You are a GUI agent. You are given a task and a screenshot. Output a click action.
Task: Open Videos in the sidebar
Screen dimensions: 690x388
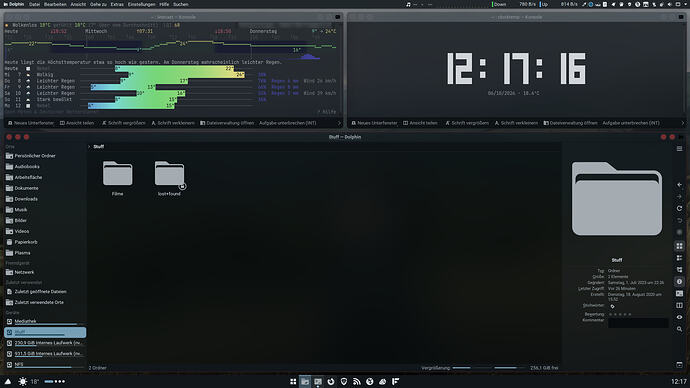click(x=45, y=231)
